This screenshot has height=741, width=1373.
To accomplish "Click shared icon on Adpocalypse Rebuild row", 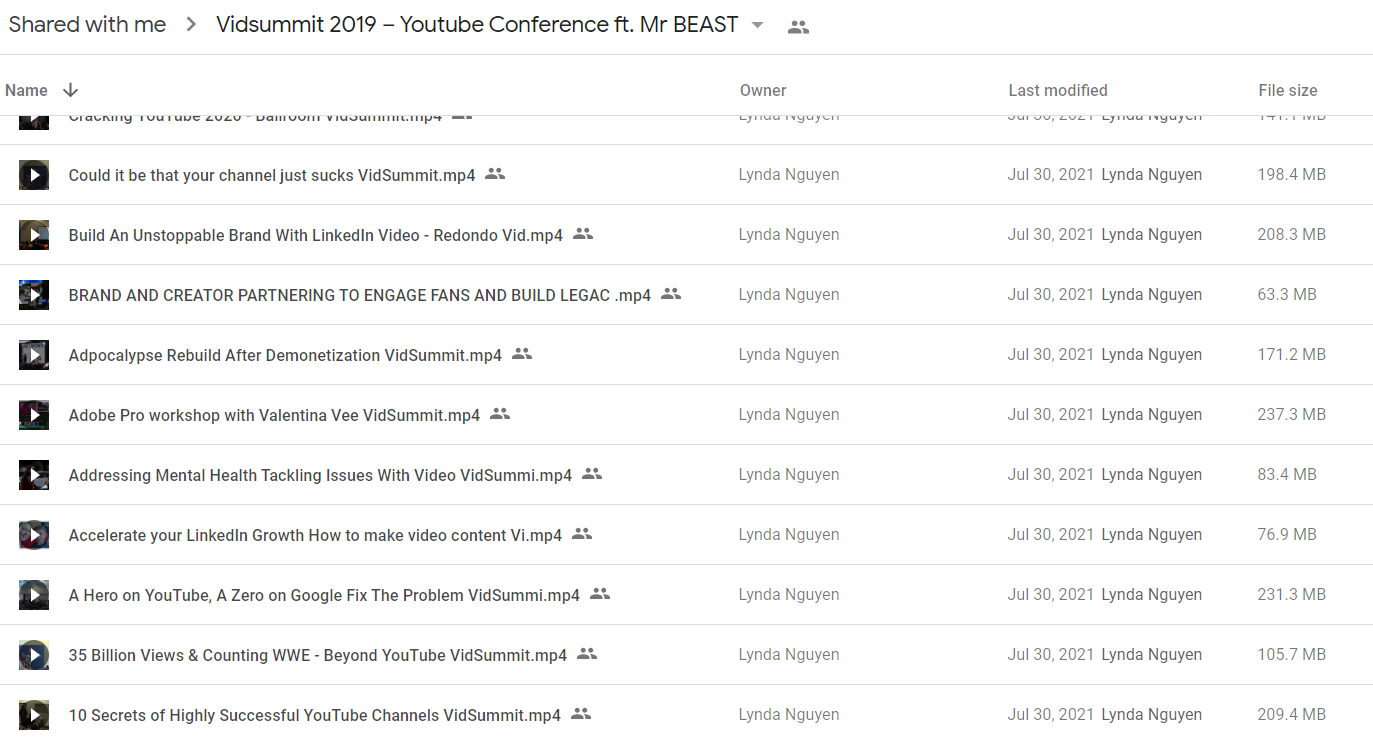I will pyautogui.click(x=522, y=354).
